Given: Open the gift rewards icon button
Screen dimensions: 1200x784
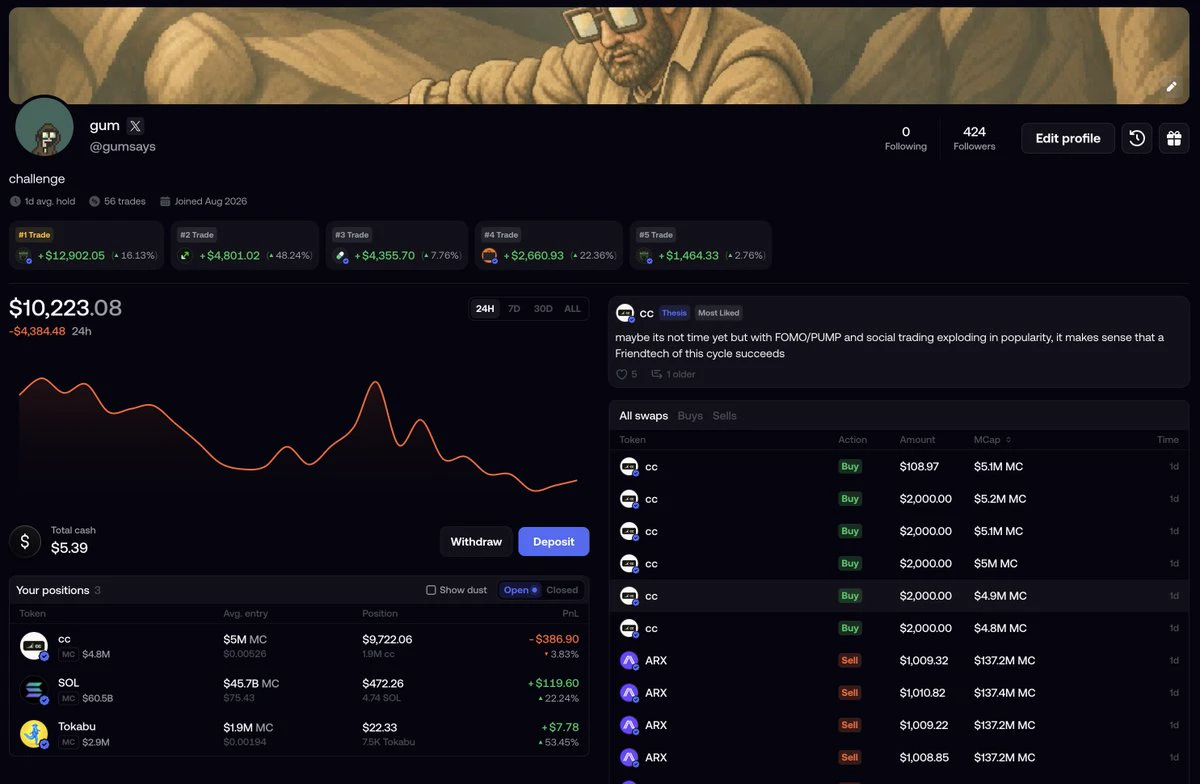Looking at the screenshot, I should coord(1174,138).
